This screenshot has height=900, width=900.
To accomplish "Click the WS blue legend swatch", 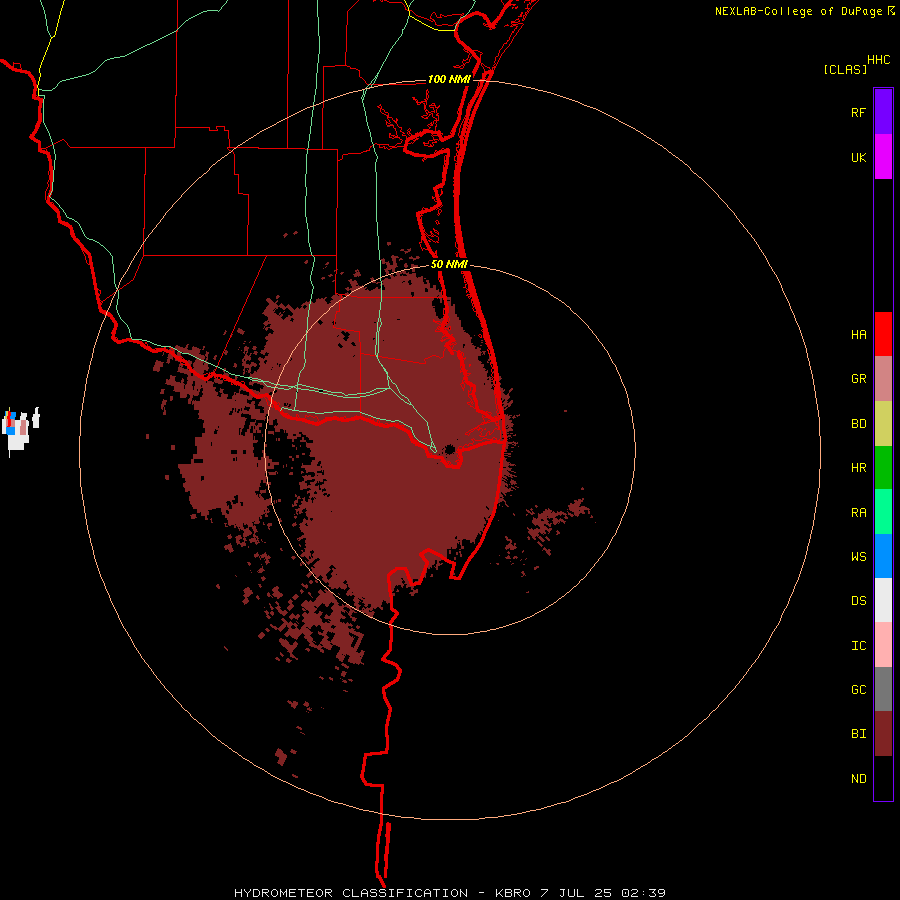I will point(883,556).
